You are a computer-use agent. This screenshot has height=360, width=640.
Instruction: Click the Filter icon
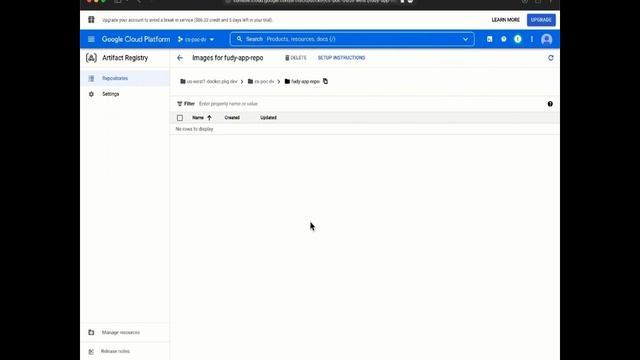180,104
